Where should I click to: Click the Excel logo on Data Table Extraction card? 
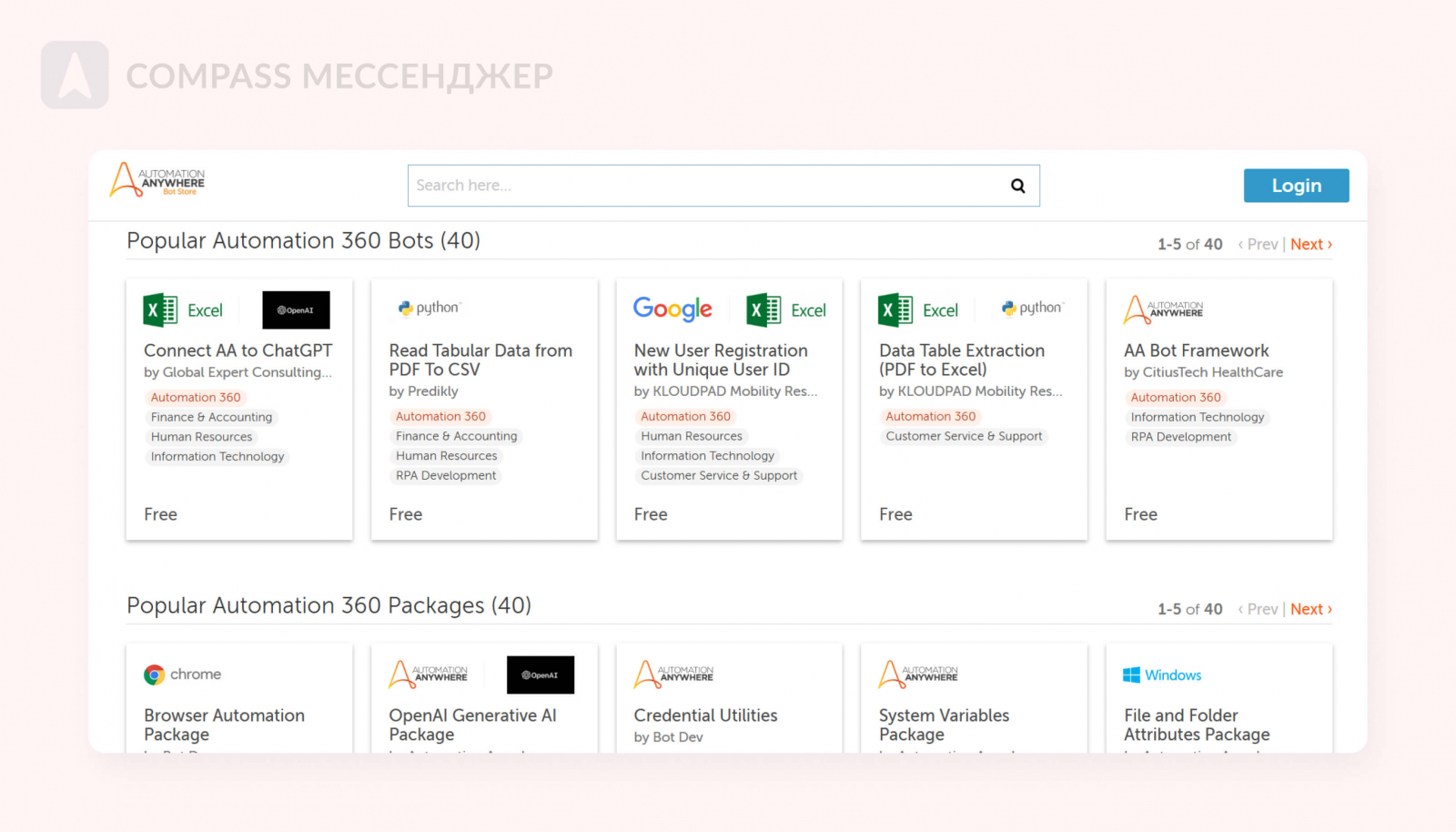(x=918, y=310)
